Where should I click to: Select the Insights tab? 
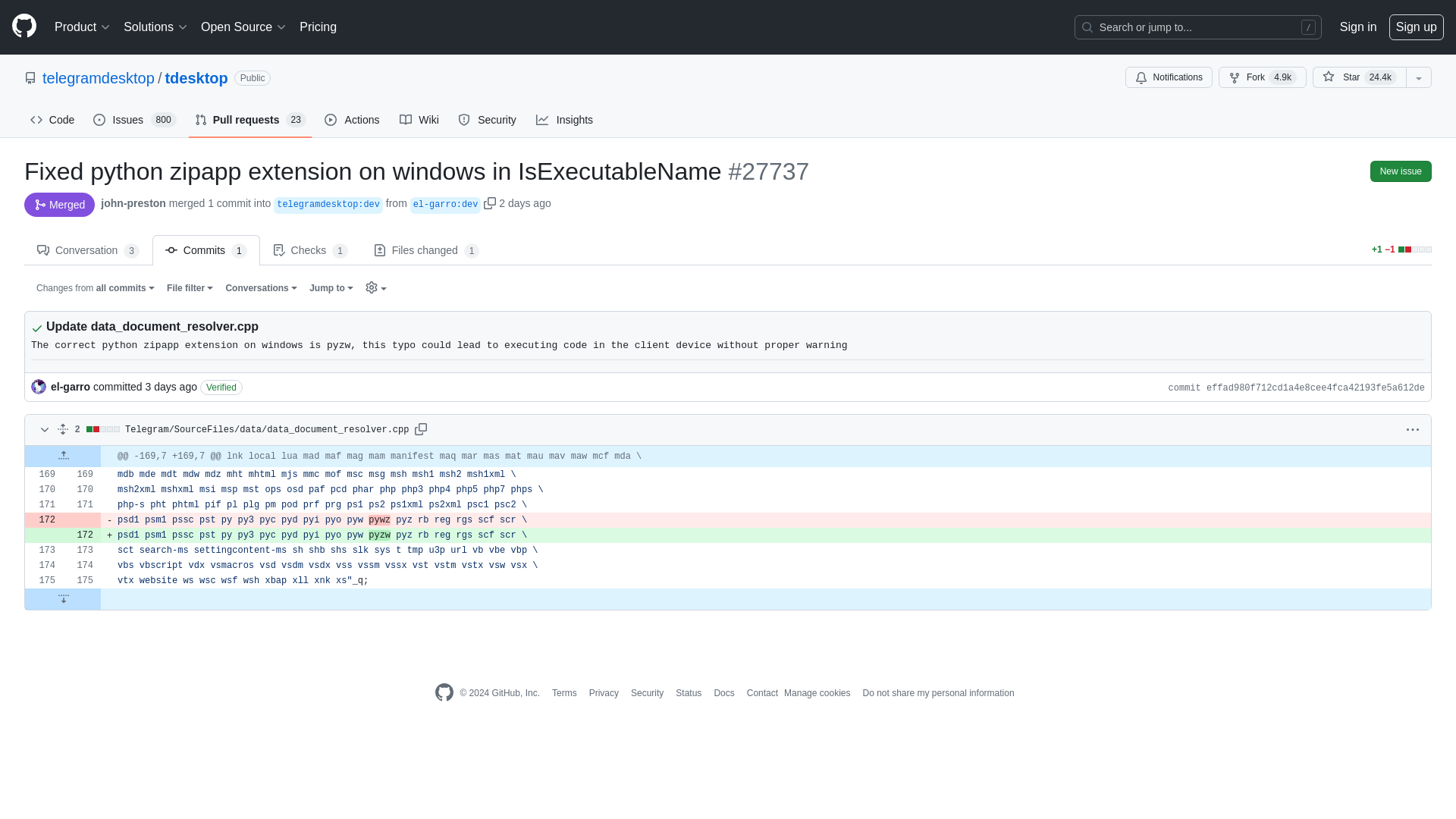pos(564,120)
